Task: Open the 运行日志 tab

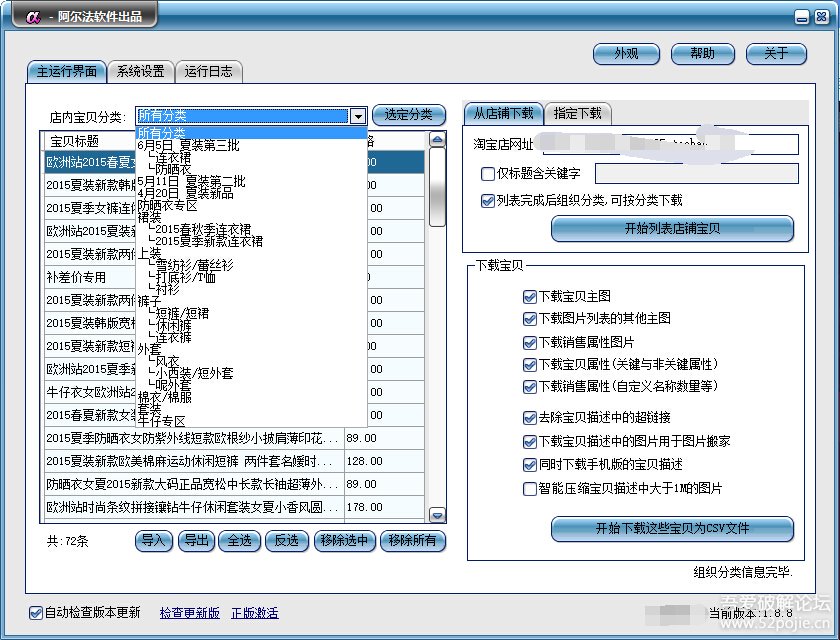Action: (209, 72)
